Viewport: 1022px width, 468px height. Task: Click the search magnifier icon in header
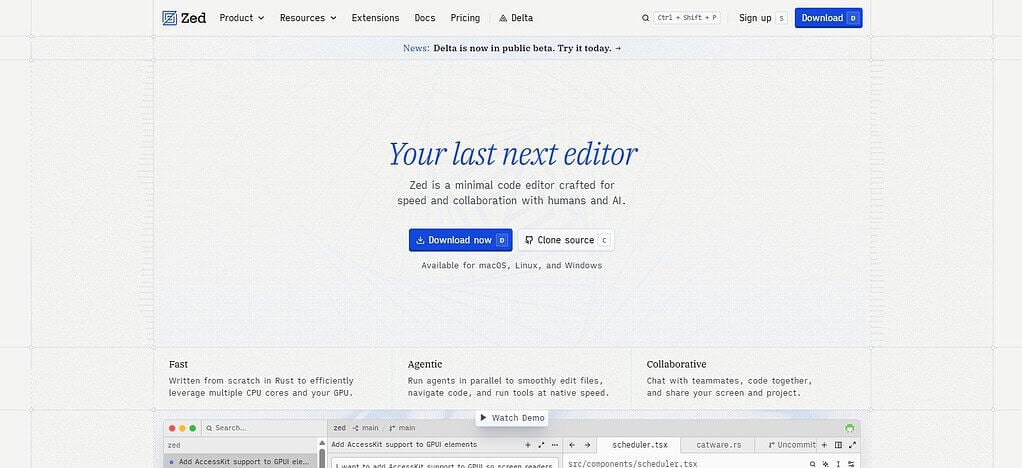click(645, 18)
